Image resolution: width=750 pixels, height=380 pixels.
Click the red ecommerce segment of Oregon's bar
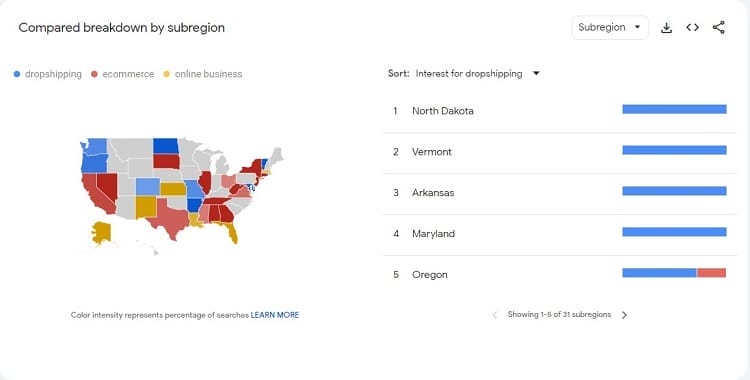(712, 273)
